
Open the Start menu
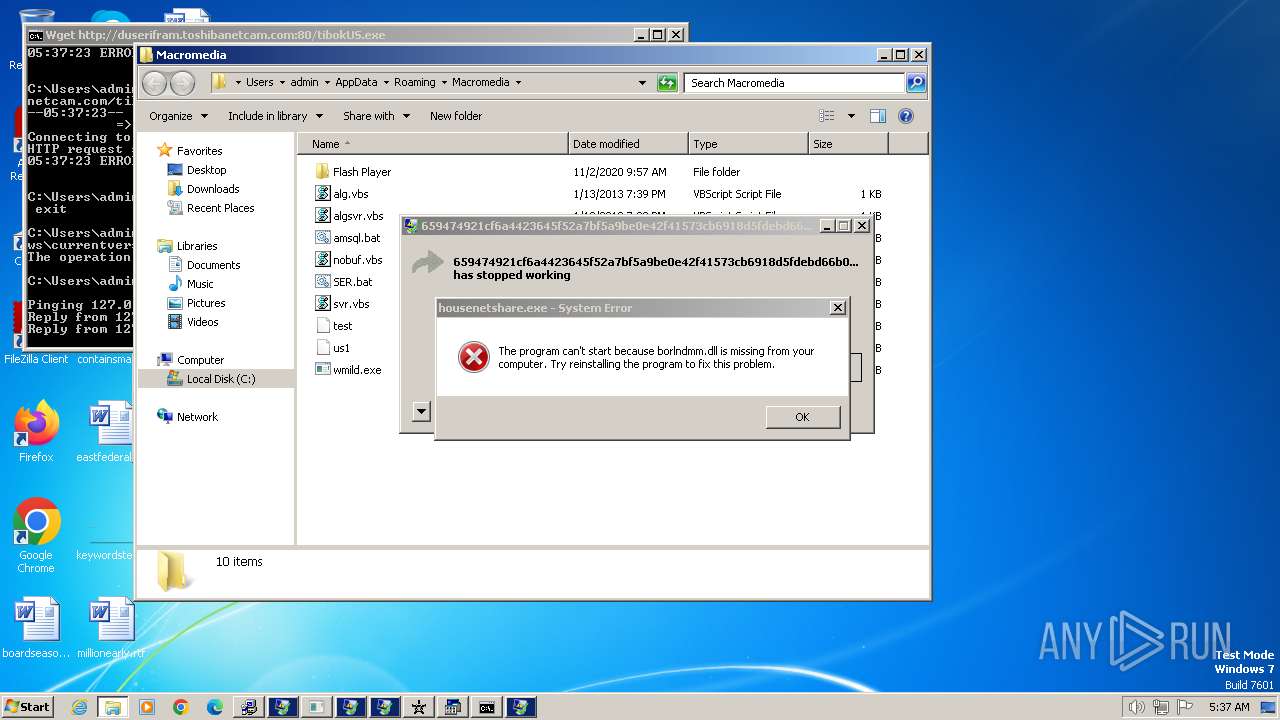(27, 707)
